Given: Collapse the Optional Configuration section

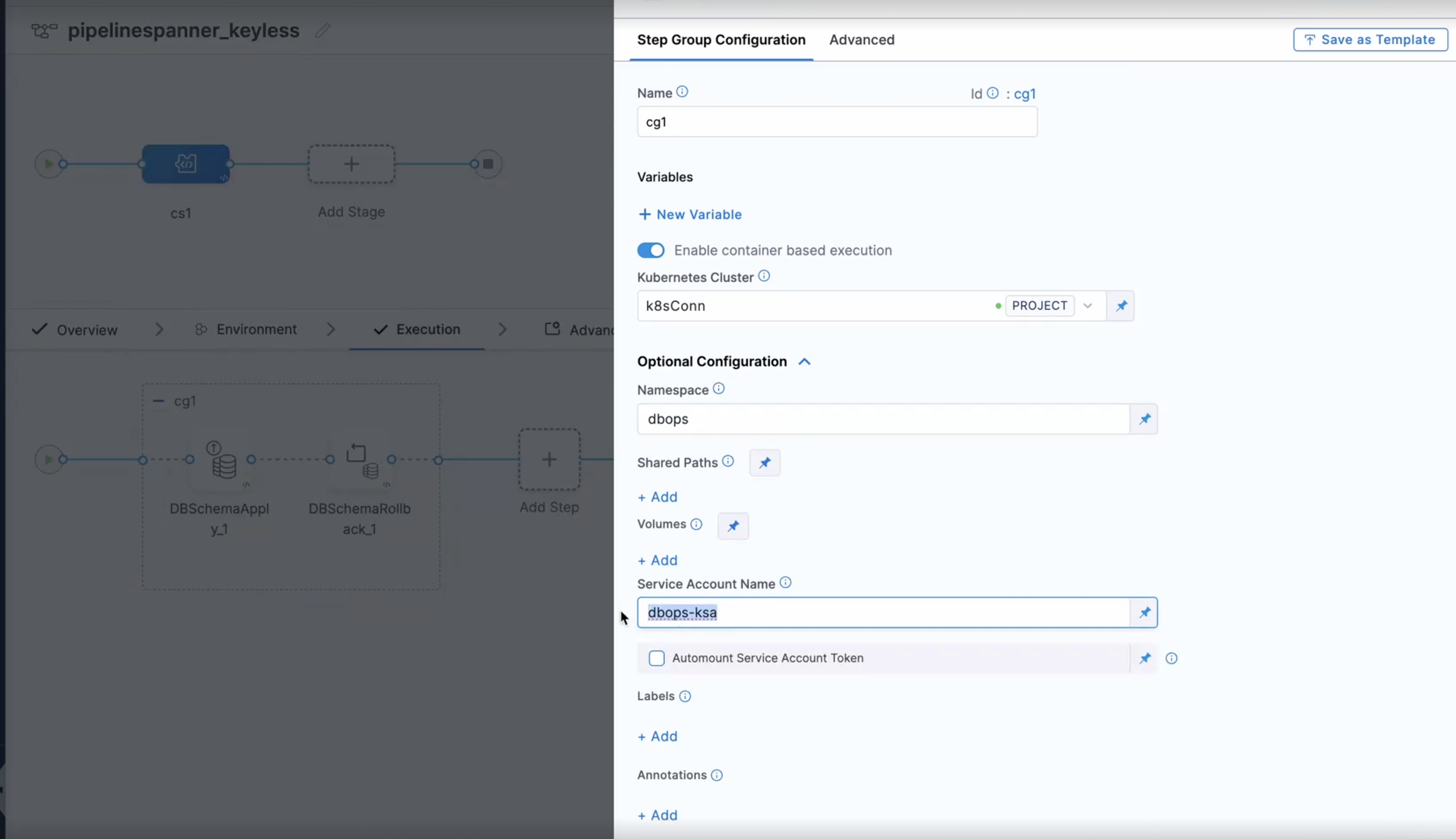Looking at the screenshot, I should [804, 361].
